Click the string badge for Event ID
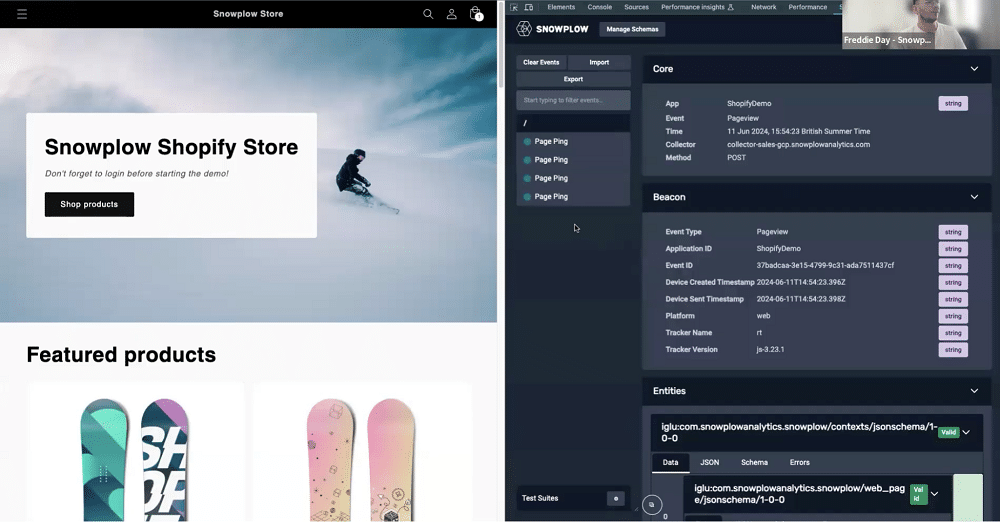The height and width of the screenshot is (522, 1000). 953,265
